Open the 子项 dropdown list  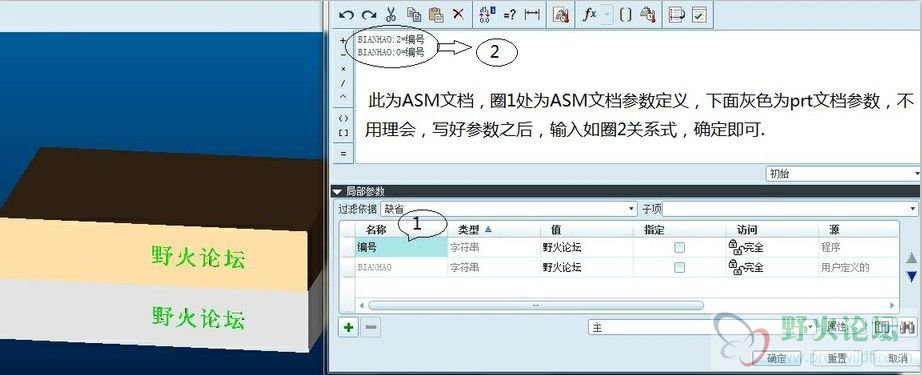(790, 209)
